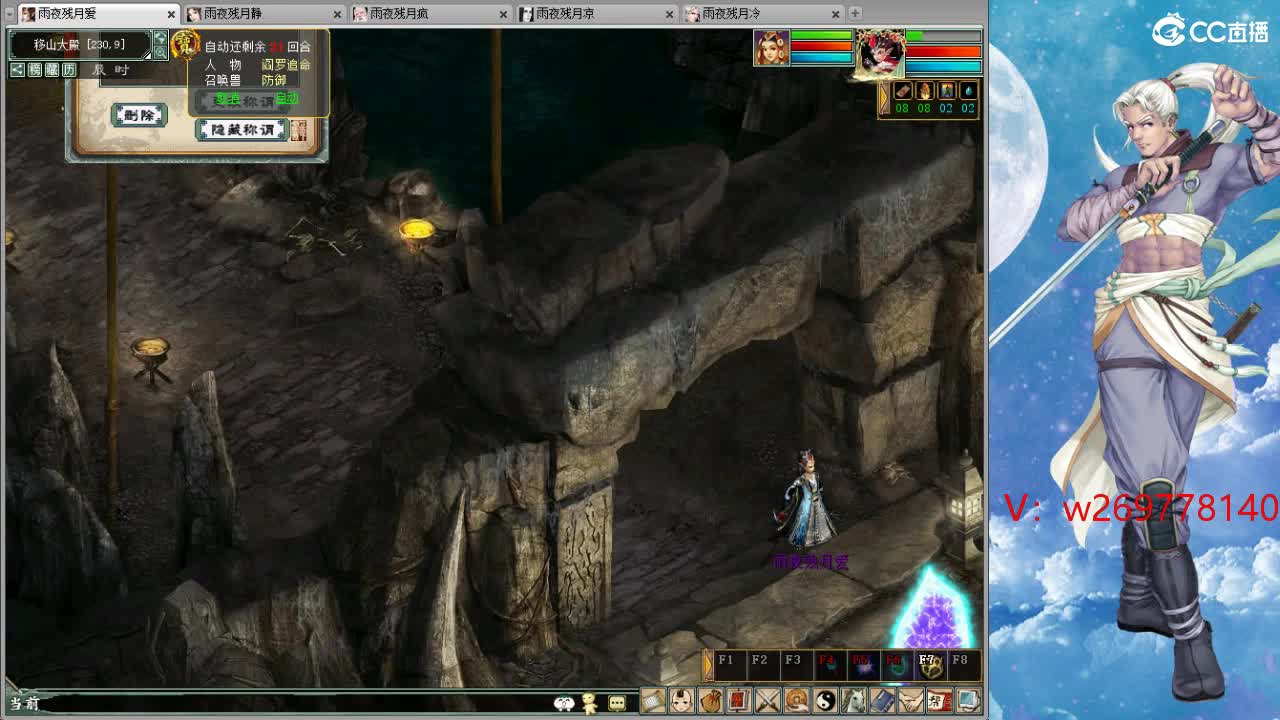Click the 删除 button
The height and width of the screenshot is (720, 1280).
139,115
